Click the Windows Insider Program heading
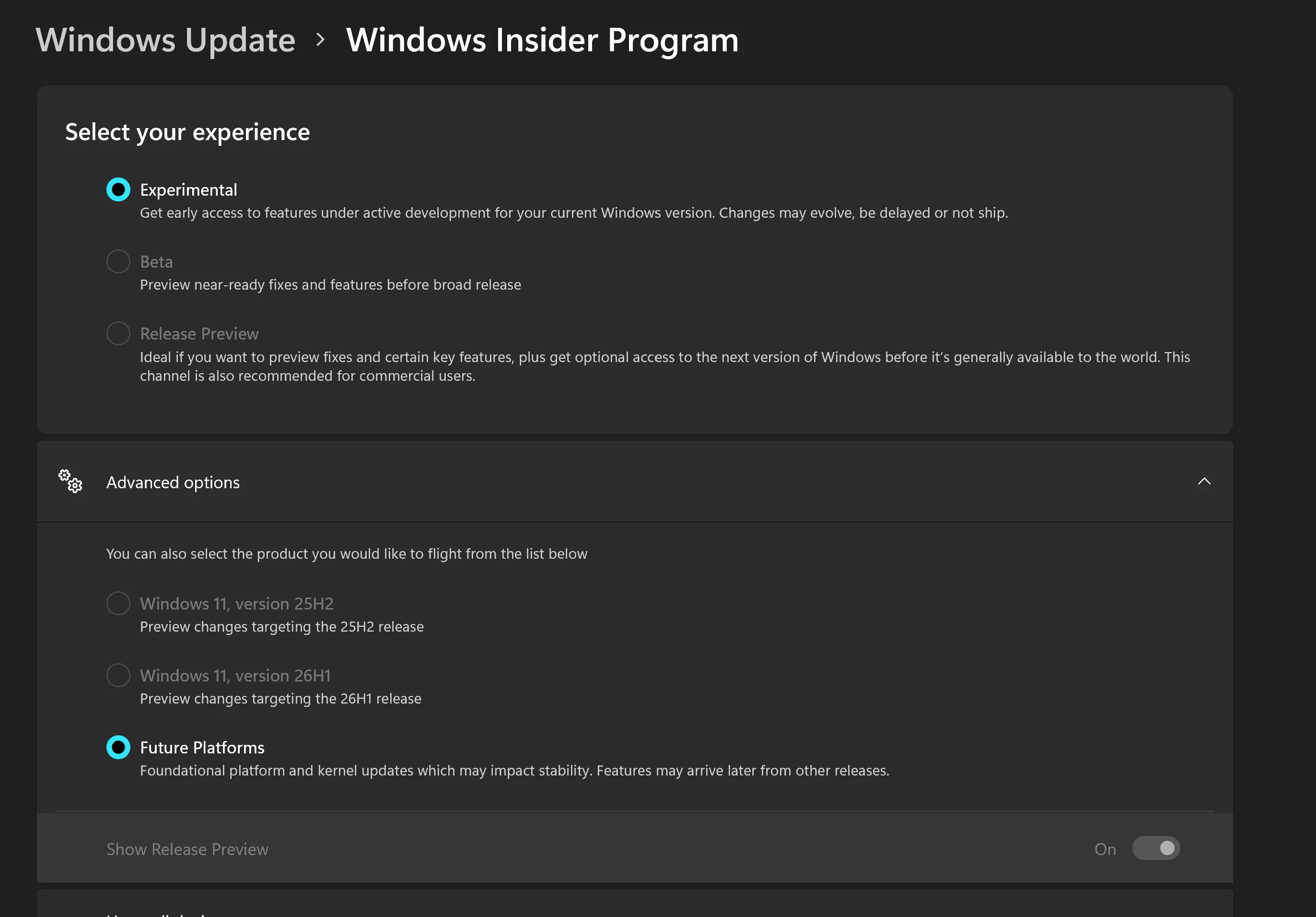 click(542, 40)
